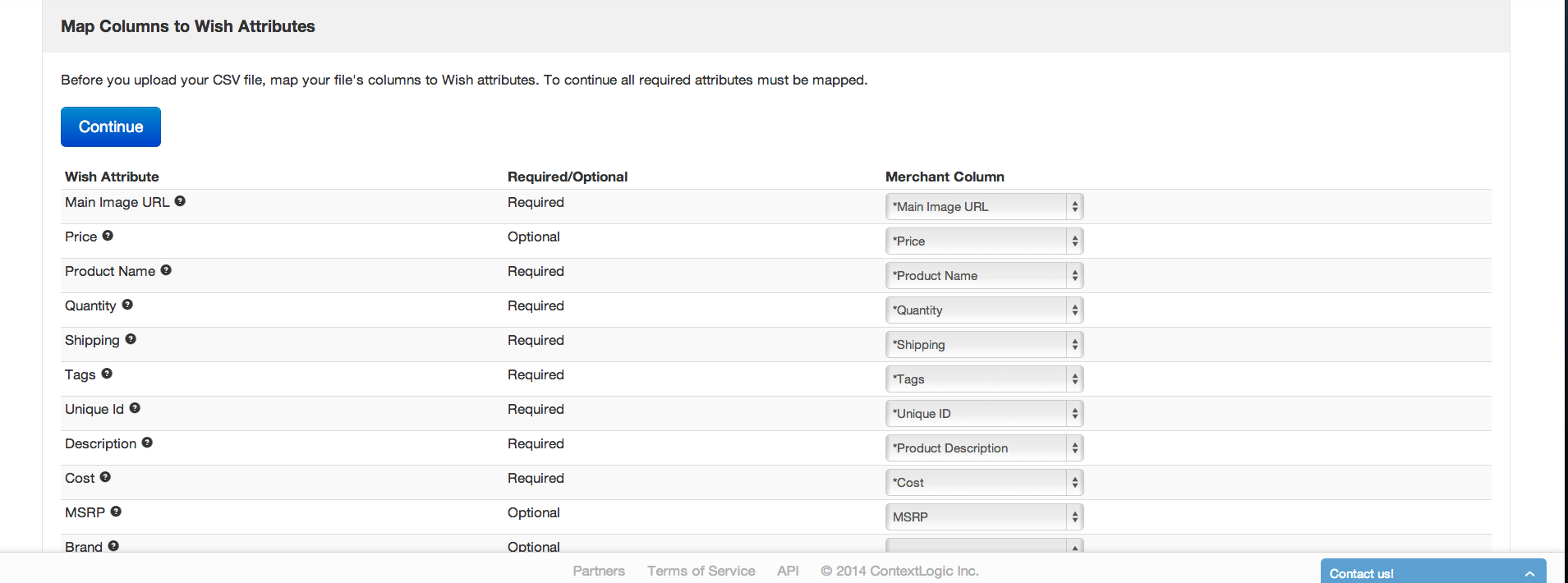
Task: Open the Product Description merchant column dropdown
Action: coord(984,448)
